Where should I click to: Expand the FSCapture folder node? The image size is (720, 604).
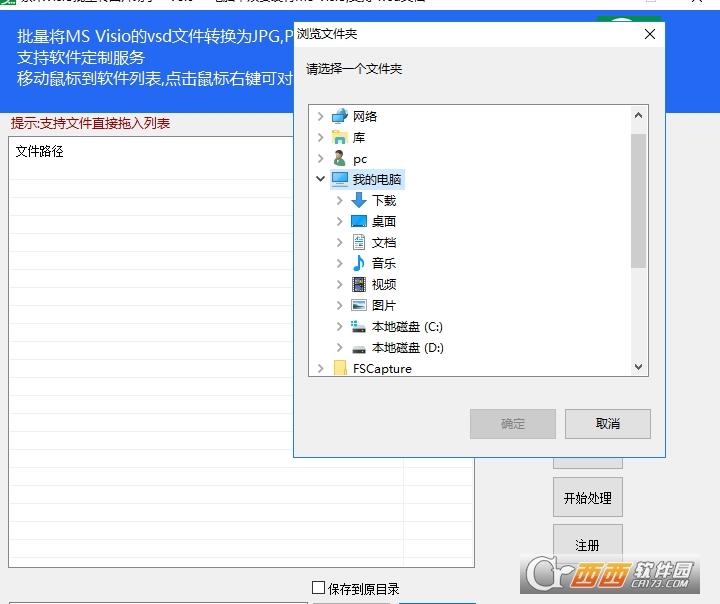[321, 368]
